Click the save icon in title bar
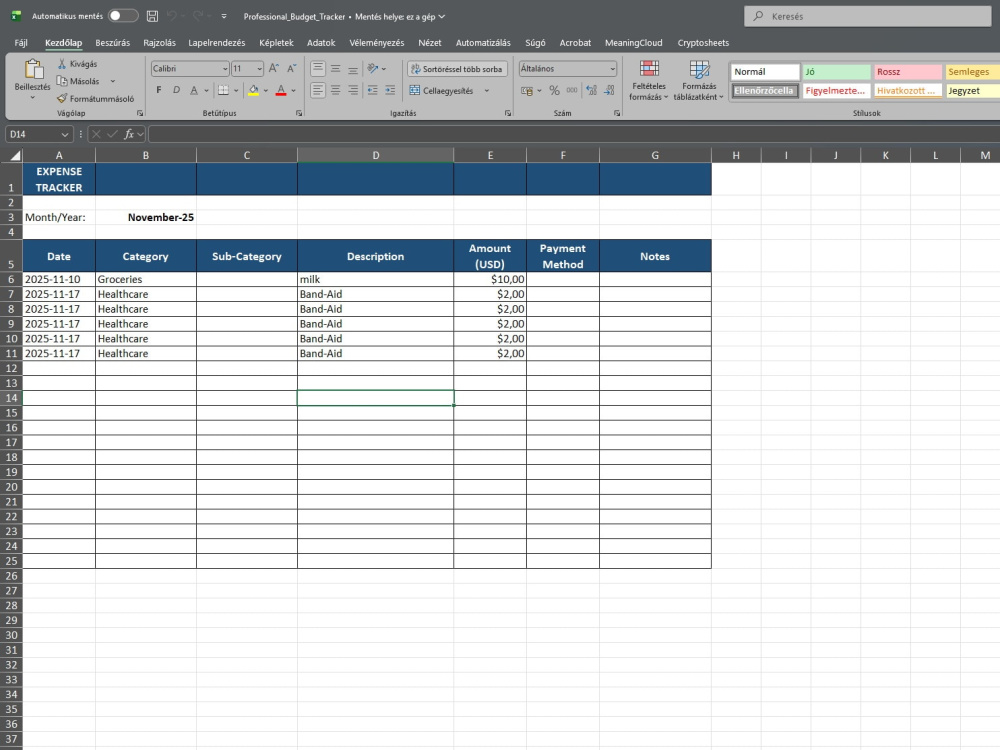The width and height of the screenshot is (1000, 750). coord(152,16)
